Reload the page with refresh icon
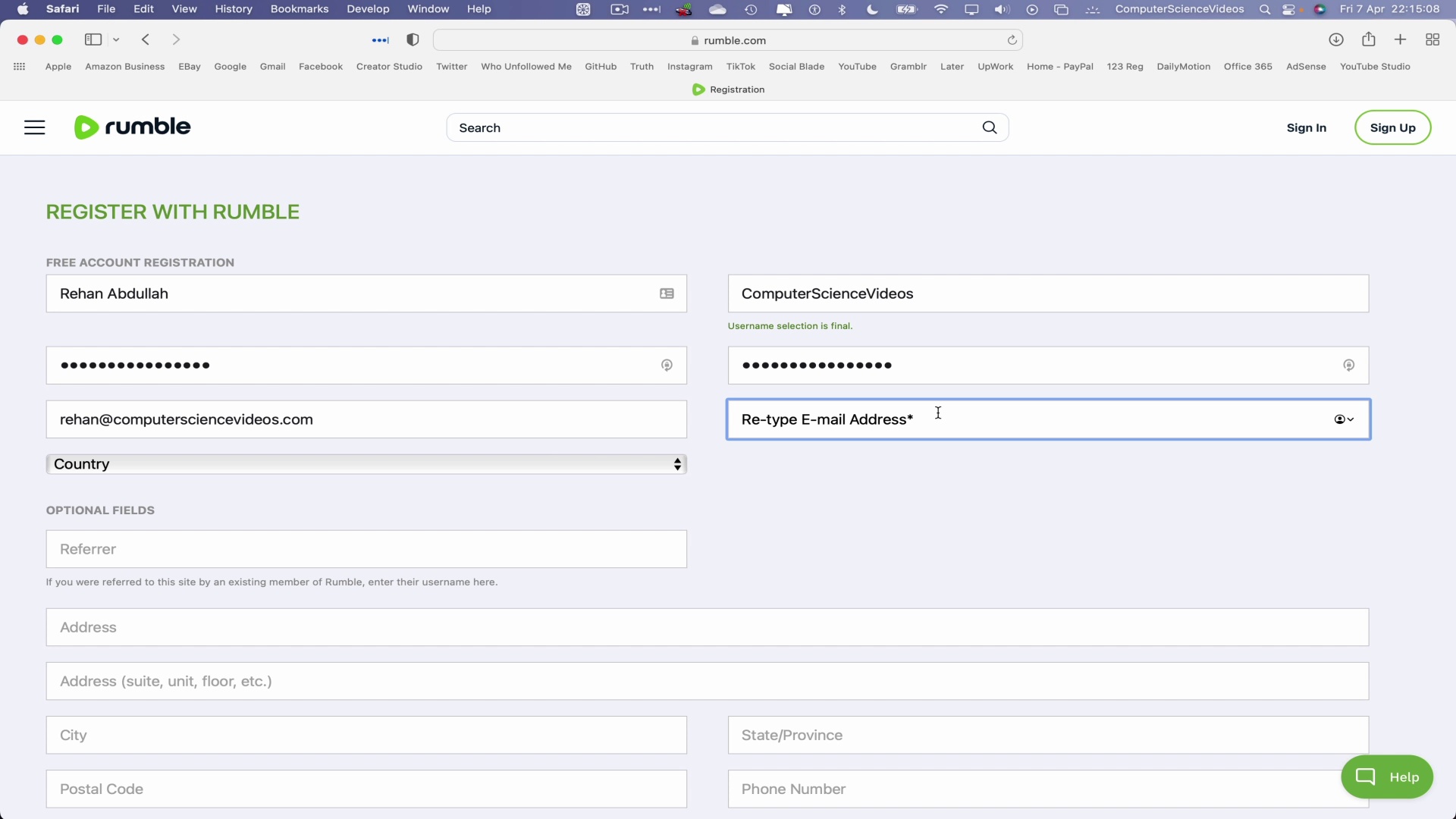Screen dimensions: 1456x819 1012,40
